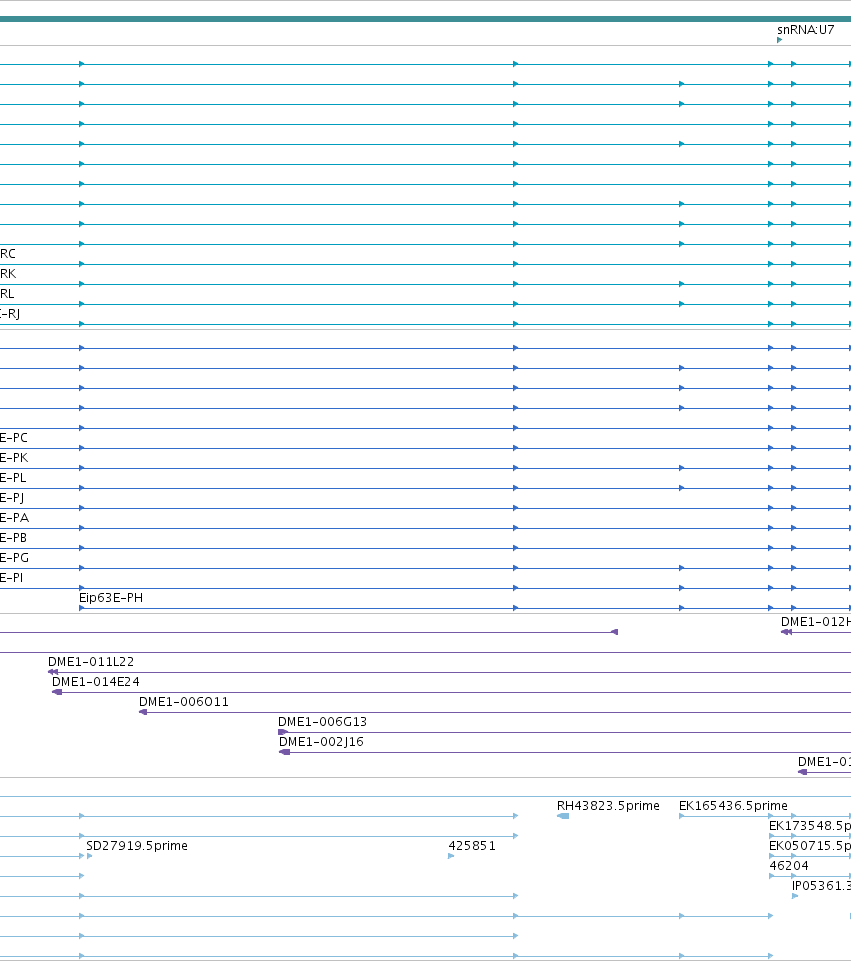Screen dimensions: 851x961
Task: Select the DME1-011L22 clone label
Action: pyautogui.click(x=91, y=662)
